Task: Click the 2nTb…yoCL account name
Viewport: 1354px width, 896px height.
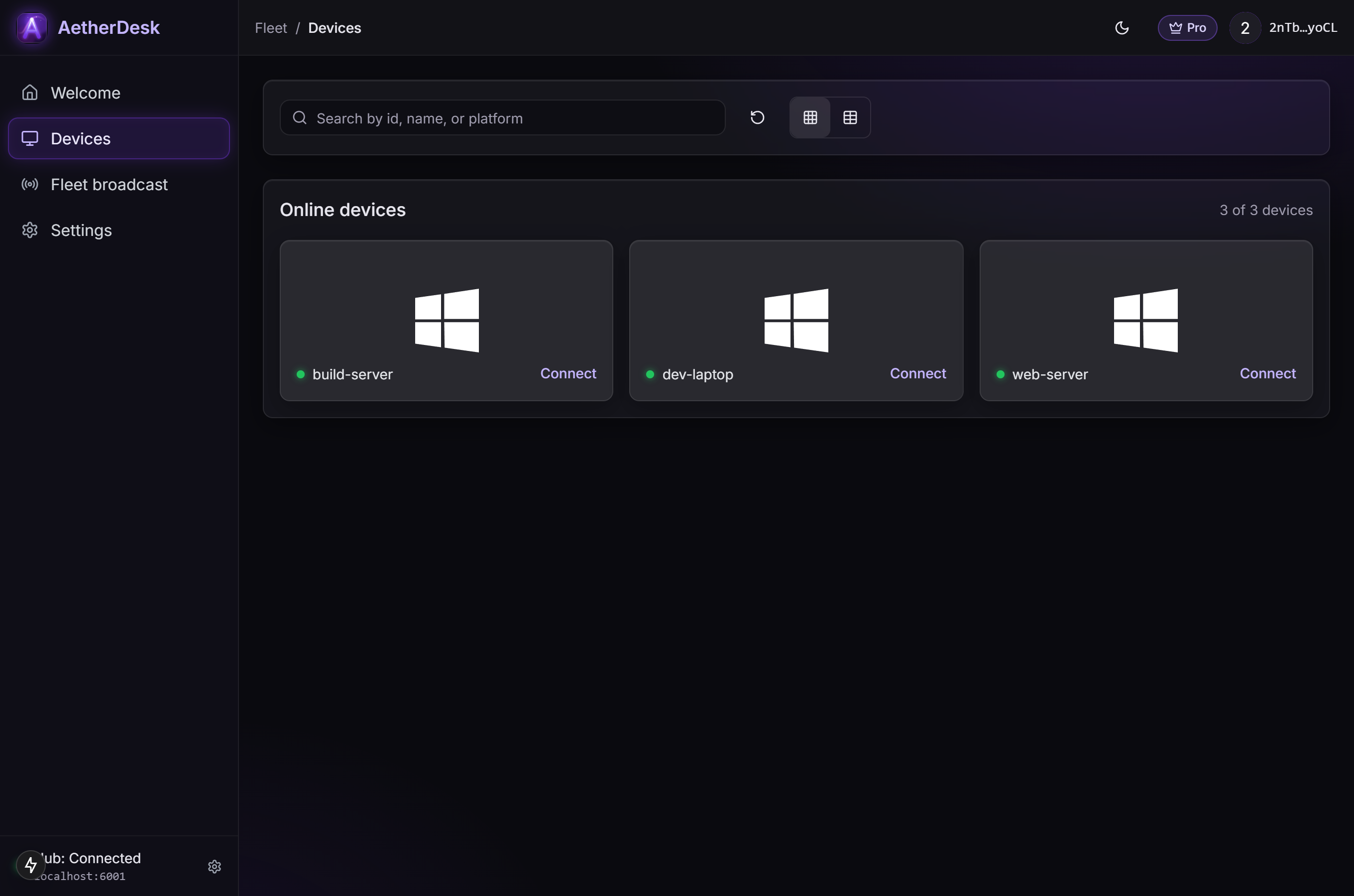Action: coord(1303,27)
